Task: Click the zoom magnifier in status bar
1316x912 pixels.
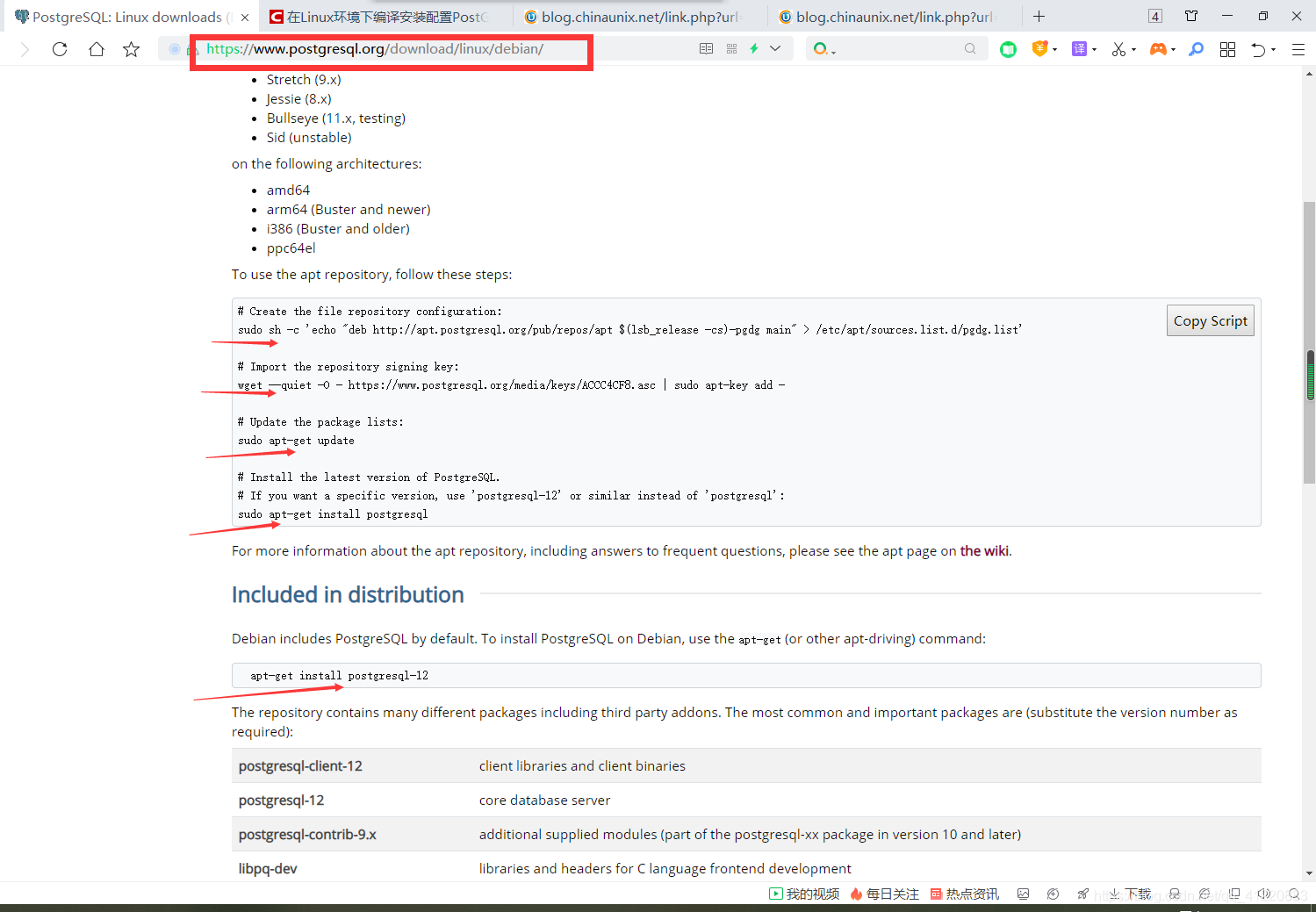Action: [x=1293, y=894]
